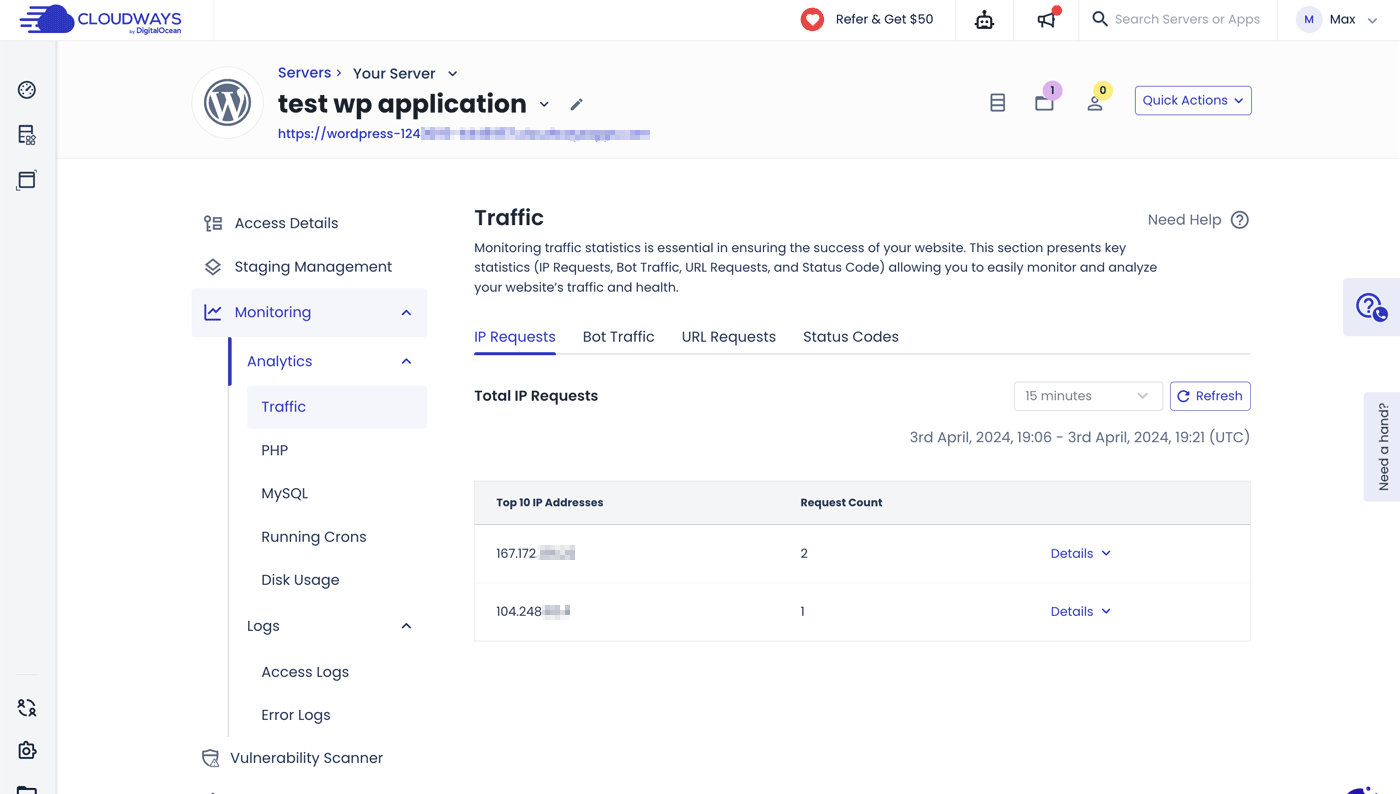1400x794 pixels.
Task: Click the Access Details sidebar icon
Action: 213,223
